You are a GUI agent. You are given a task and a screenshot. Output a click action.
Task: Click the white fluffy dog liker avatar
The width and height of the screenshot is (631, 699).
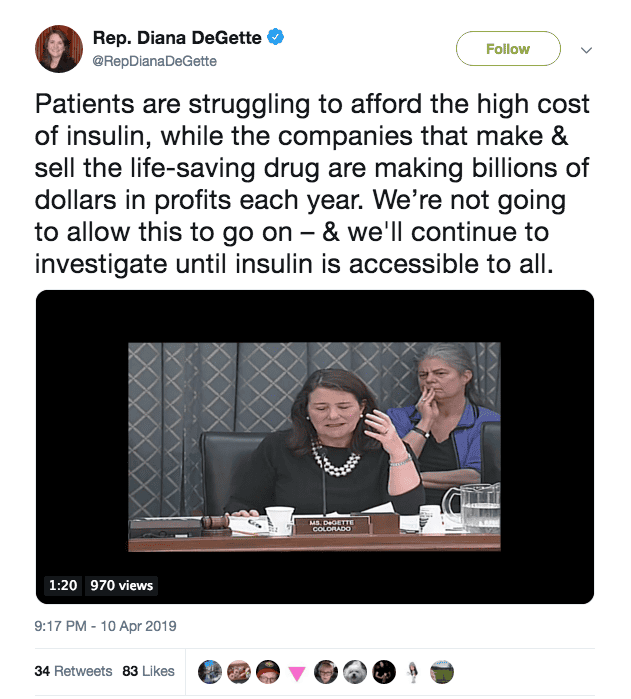tap(354, 671)
